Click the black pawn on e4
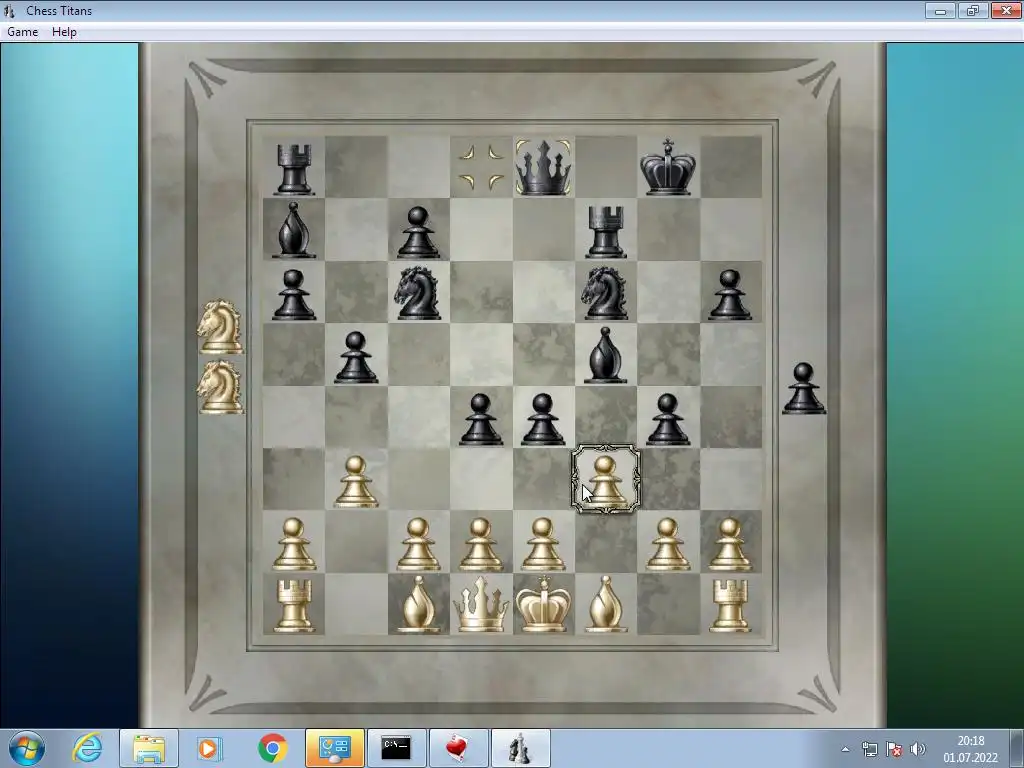 point(543,420)
